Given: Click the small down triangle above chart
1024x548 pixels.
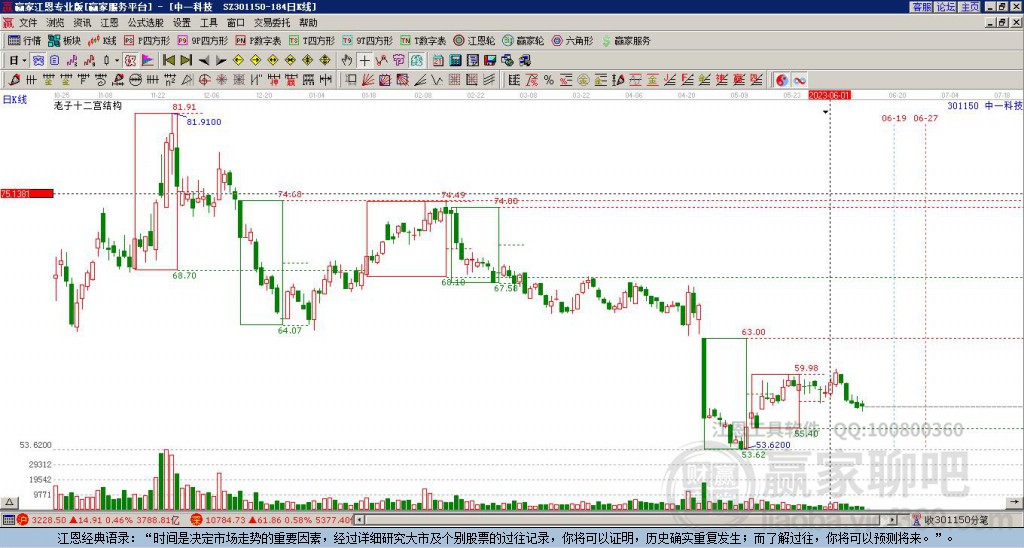Looking at the screenshot, I should (825, 112).
